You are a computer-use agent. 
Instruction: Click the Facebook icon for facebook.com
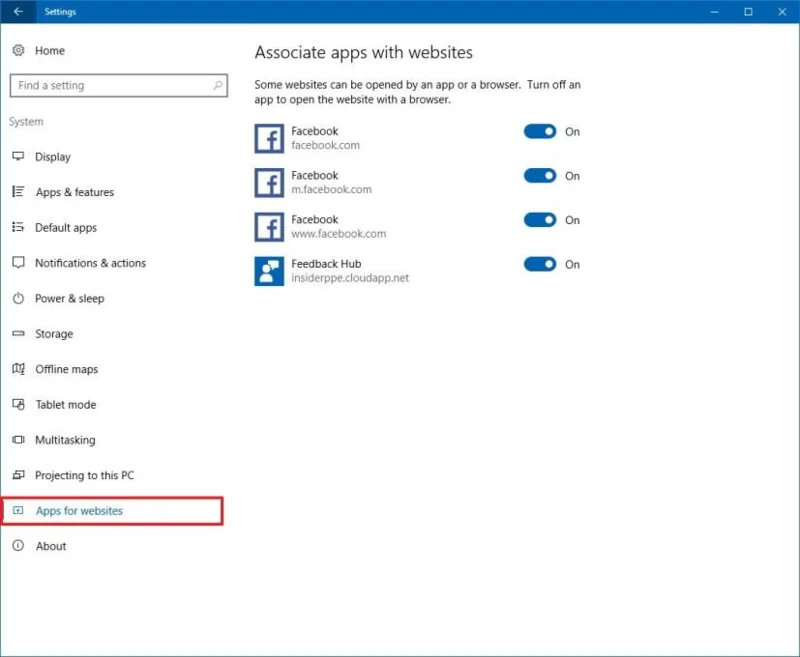(x=269, y=138)
